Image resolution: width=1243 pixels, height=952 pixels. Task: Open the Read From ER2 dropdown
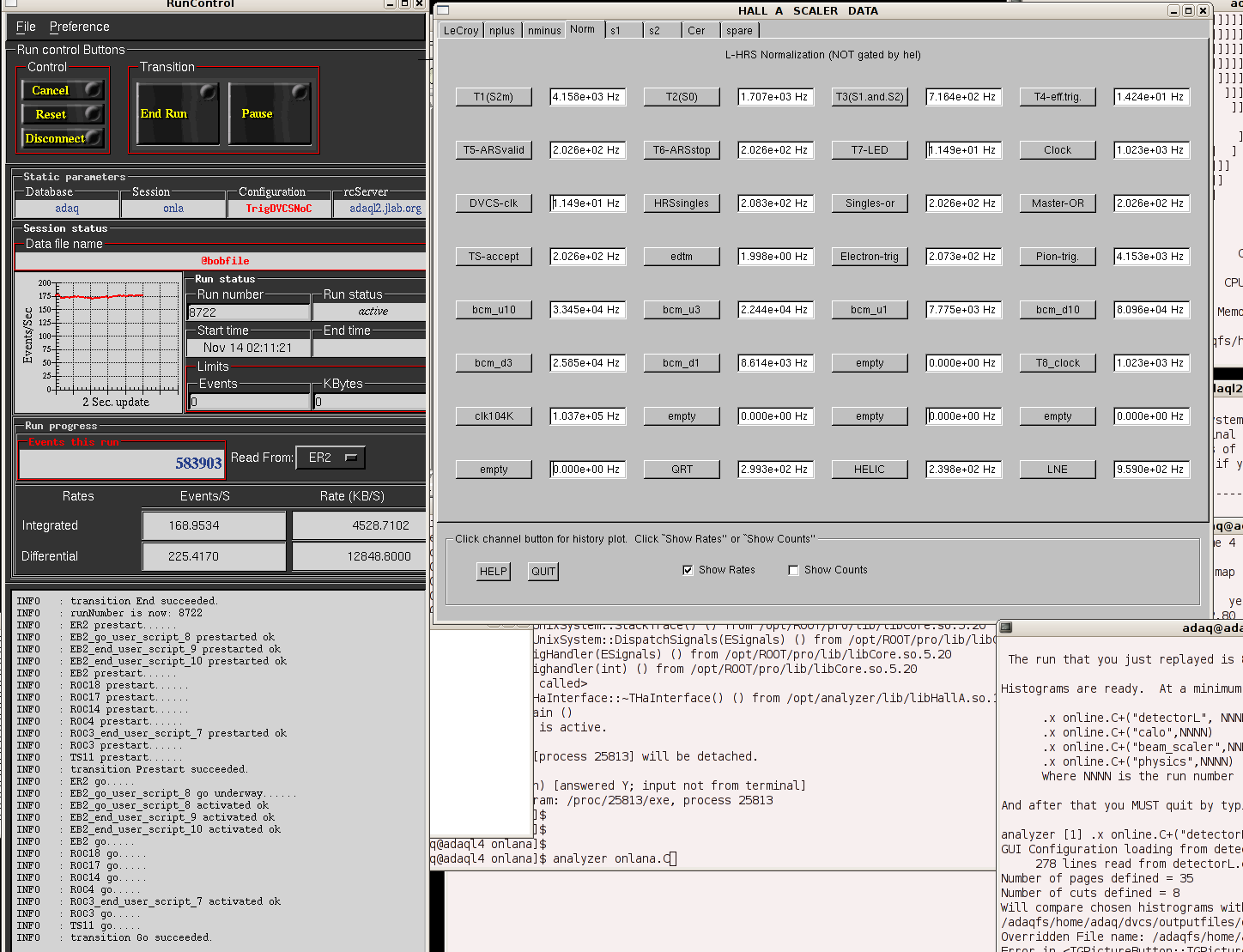click(330, 458)
